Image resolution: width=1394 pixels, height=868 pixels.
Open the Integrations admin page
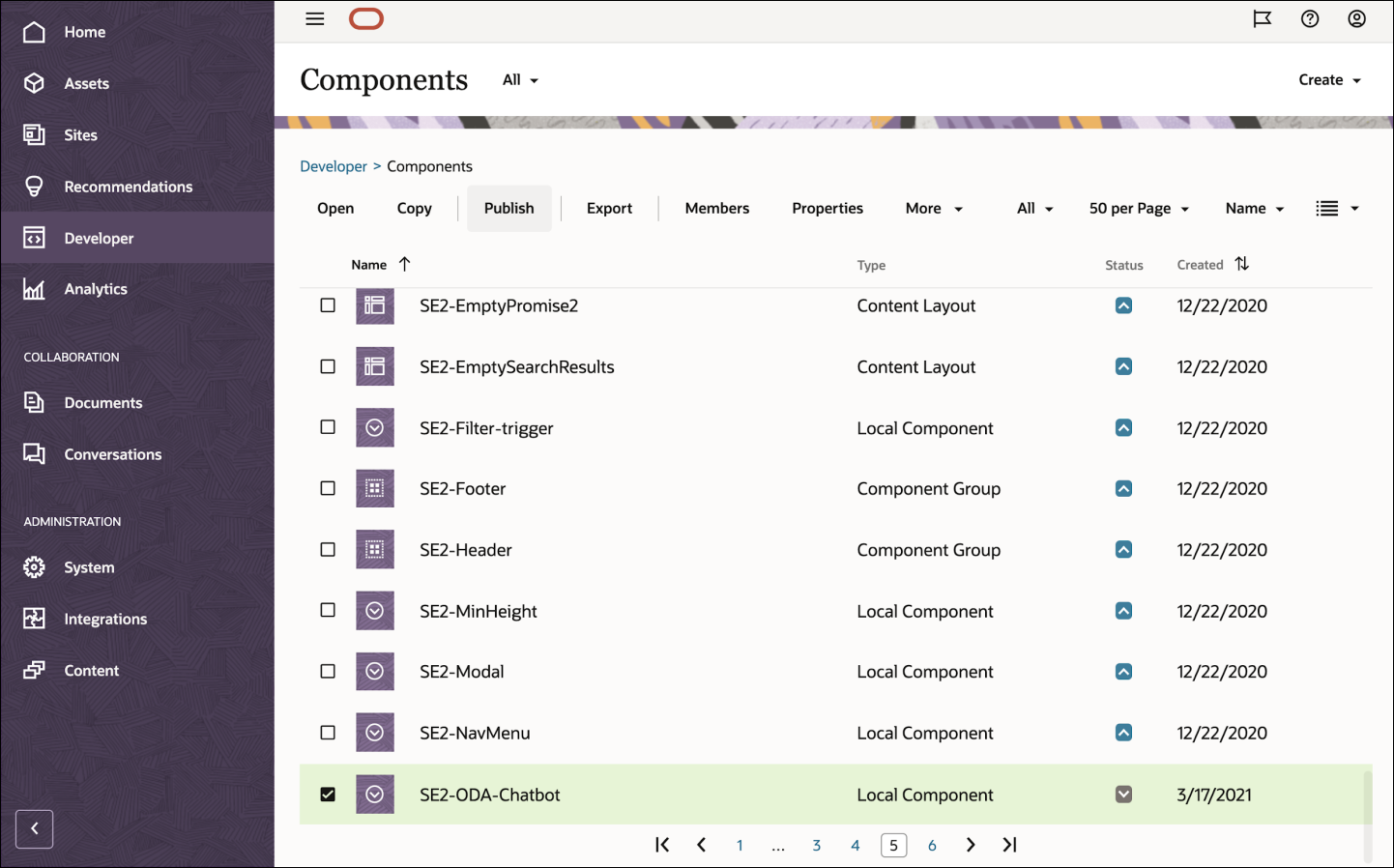(x=105, y=619)
